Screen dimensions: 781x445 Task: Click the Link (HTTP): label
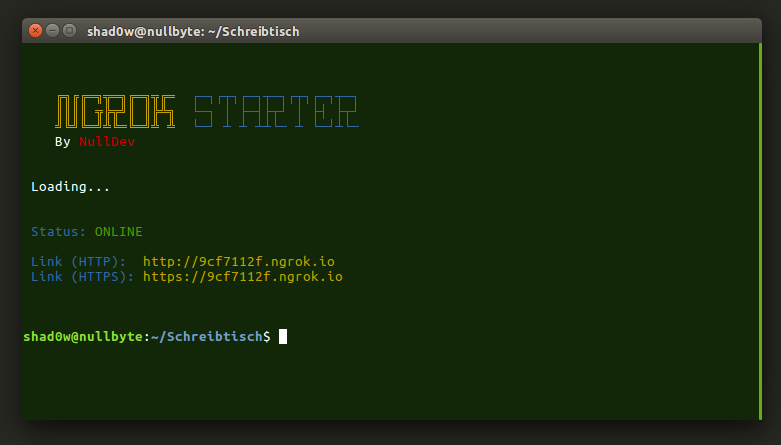(79, 262)
